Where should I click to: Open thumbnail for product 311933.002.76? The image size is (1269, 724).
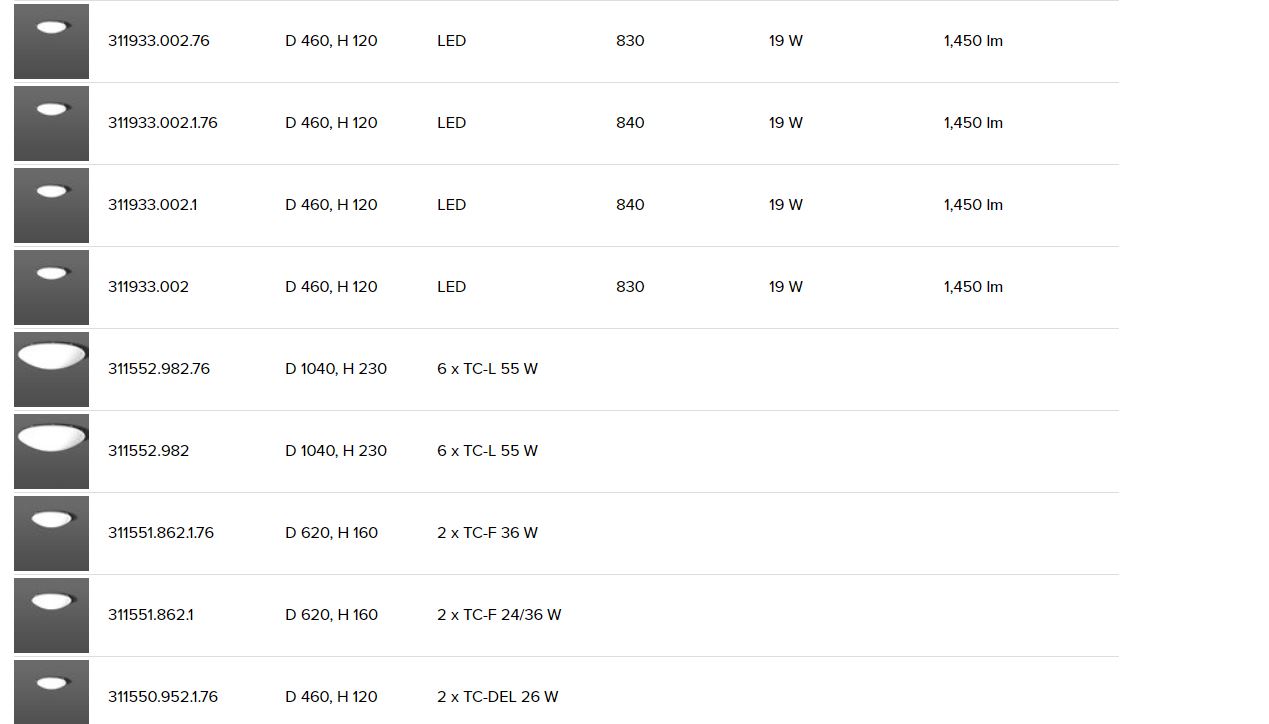tap(51, 41)
